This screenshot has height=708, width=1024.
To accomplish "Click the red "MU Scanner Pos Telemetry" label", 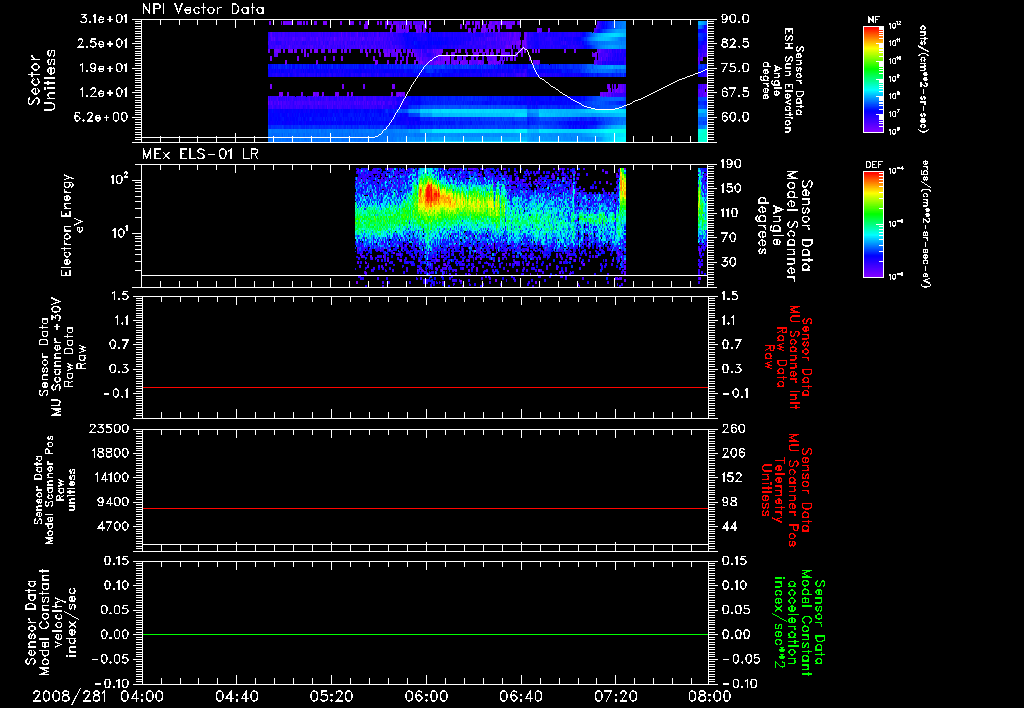I will point(787,489).
